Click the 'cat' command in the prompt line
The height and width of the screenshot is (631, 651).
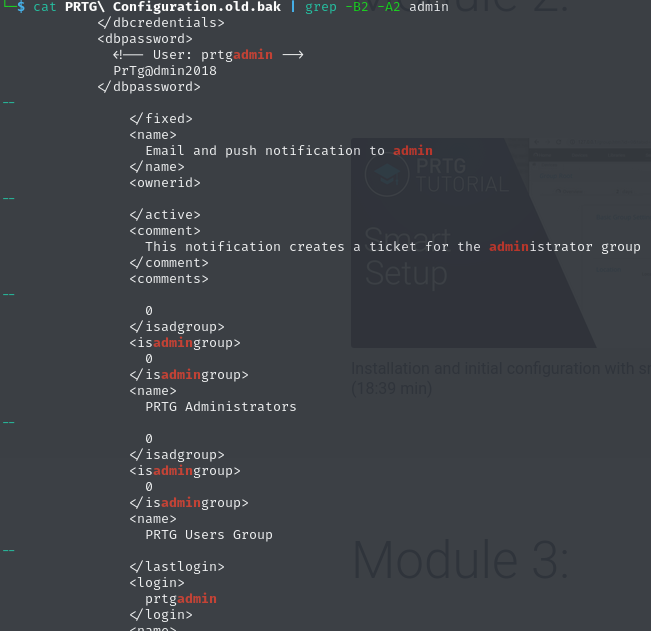[x=44, y=7]
